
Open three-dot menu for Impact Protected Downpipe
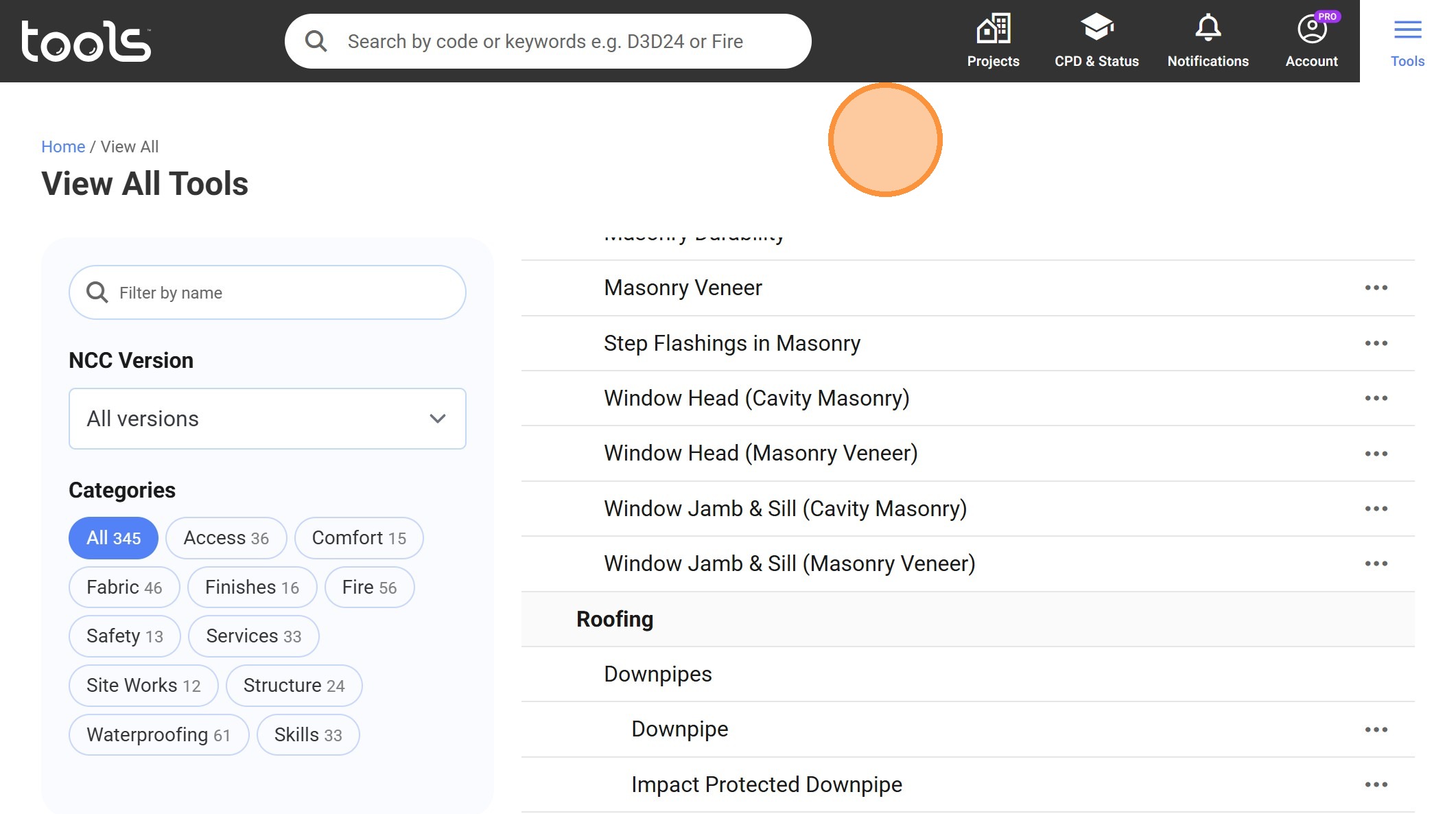tap(1376, 784)
